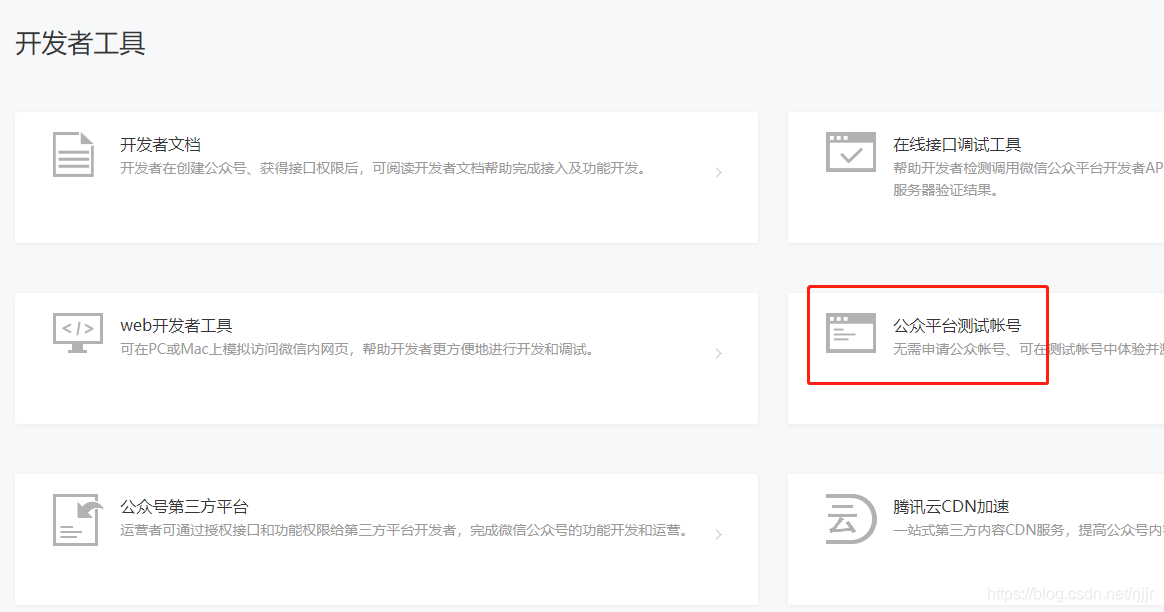Click the 在线接口调试工具 checkmark window icon
The width and height of the screenshot is (1164, 612).
pyautogui.click(x=851, y=152)
